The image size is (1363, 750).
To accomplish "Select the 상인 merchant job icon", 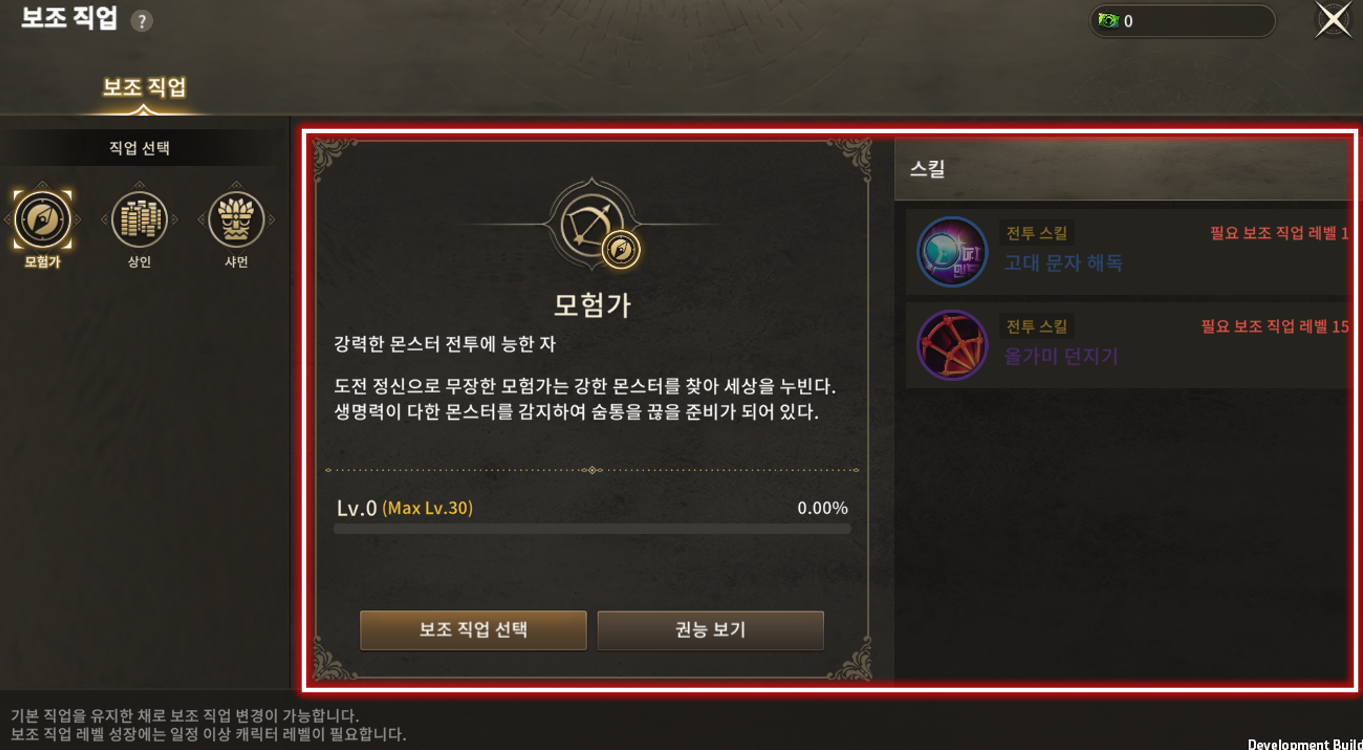I will pos(139,219).
